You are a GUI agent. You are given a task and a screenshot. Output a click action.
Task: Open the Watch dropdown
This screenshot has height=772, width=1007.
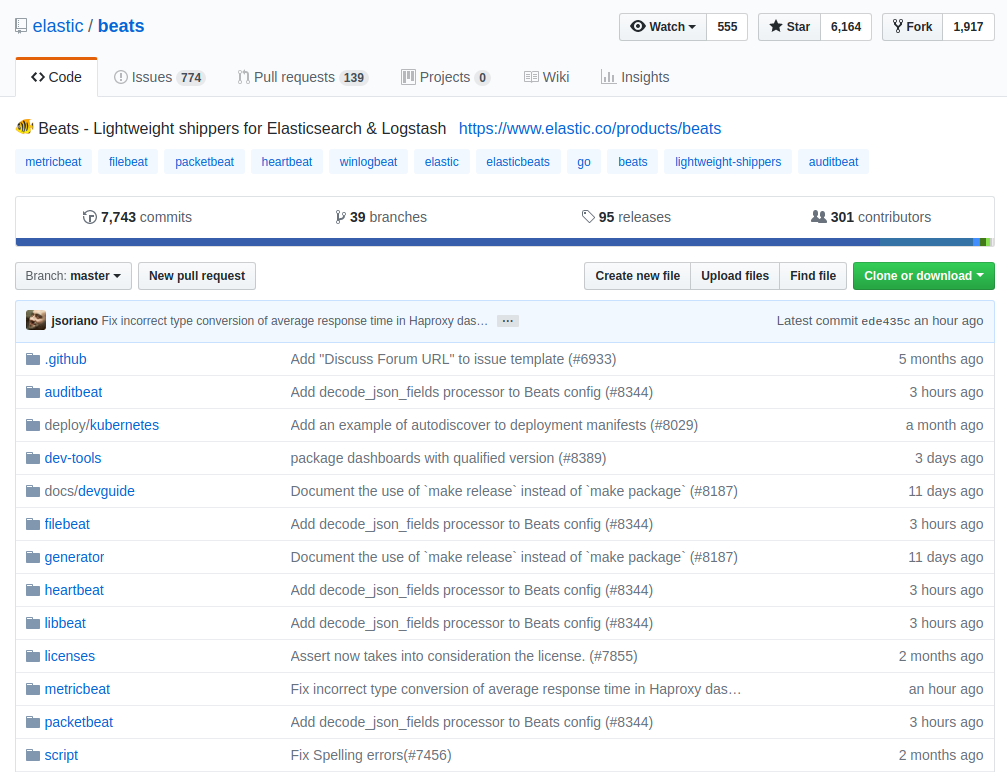pyautogui.click(x=663, y=27)
